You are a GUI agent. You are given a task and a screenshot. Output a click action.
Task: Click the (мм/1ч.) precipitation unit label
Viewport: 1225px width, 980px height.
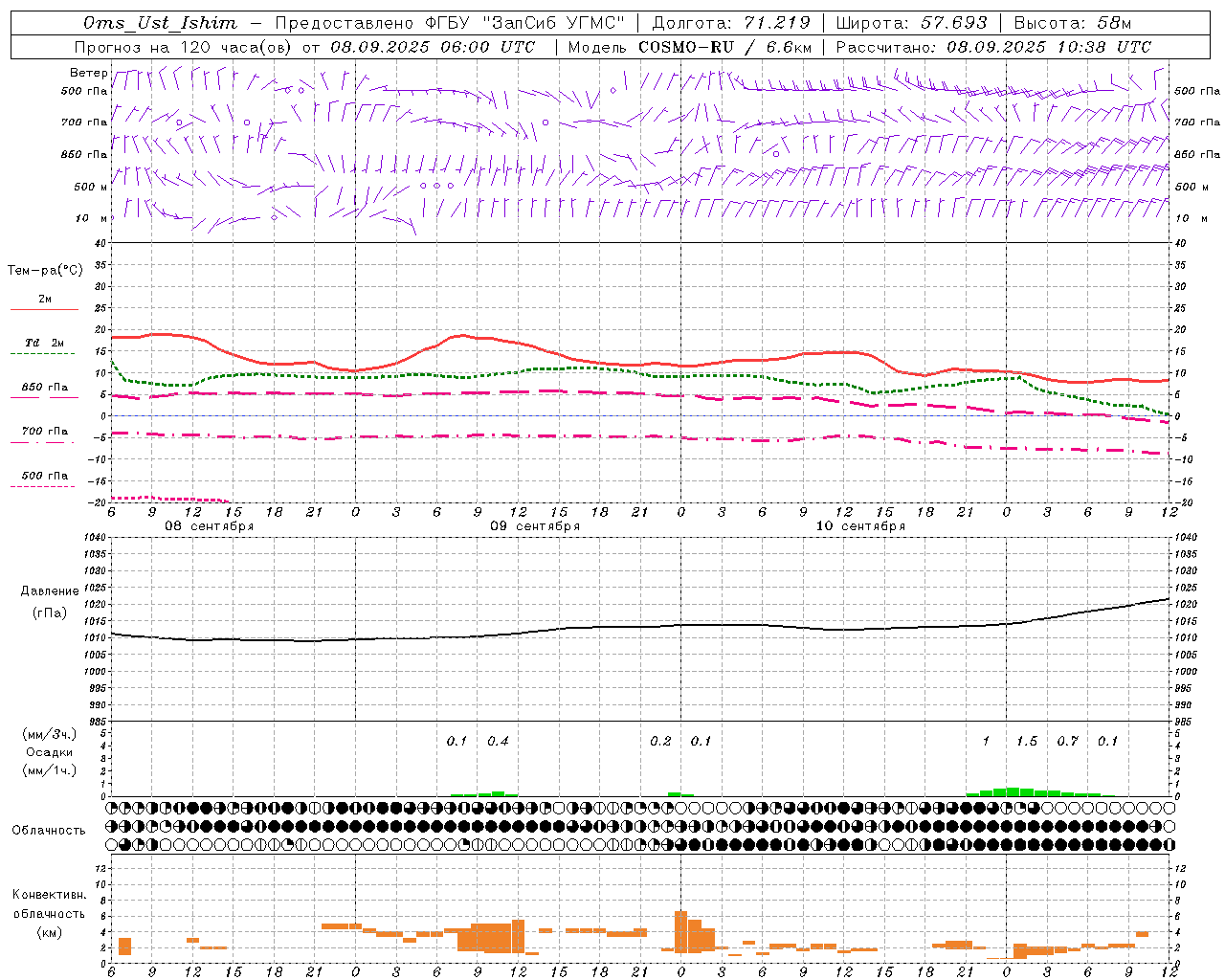click(x=50, y=770)
